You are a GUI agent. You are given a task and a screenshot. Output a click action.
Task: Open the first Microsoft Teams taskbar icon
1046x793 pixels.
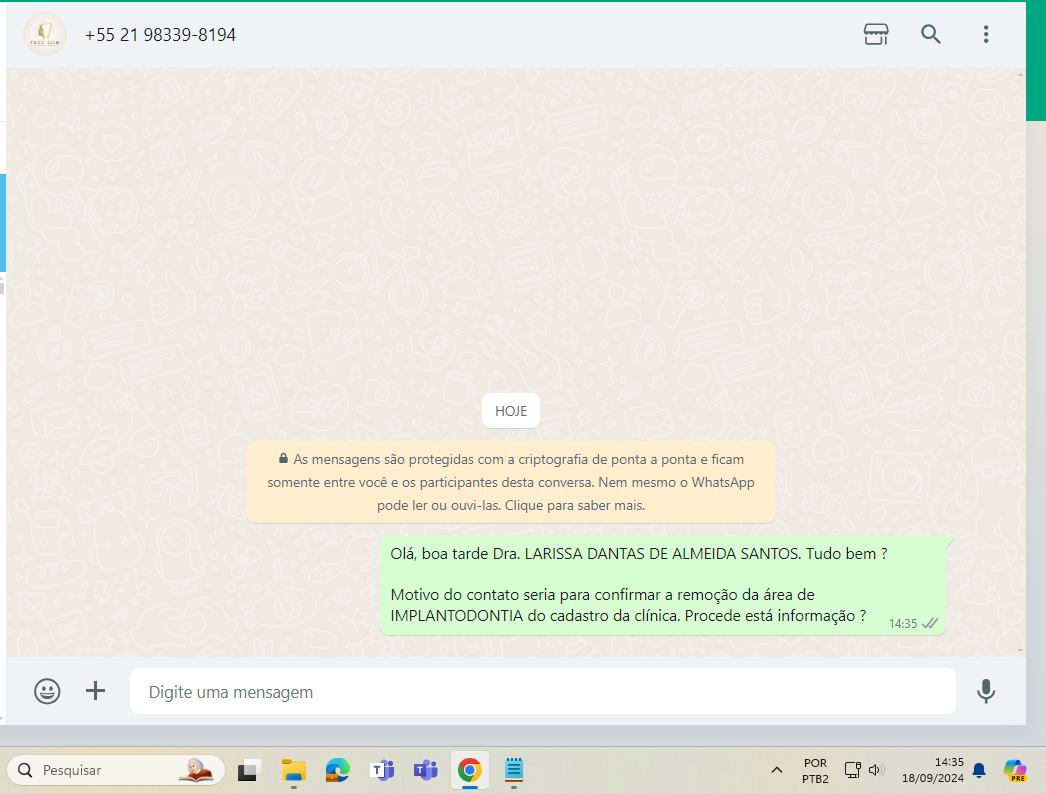382,770
